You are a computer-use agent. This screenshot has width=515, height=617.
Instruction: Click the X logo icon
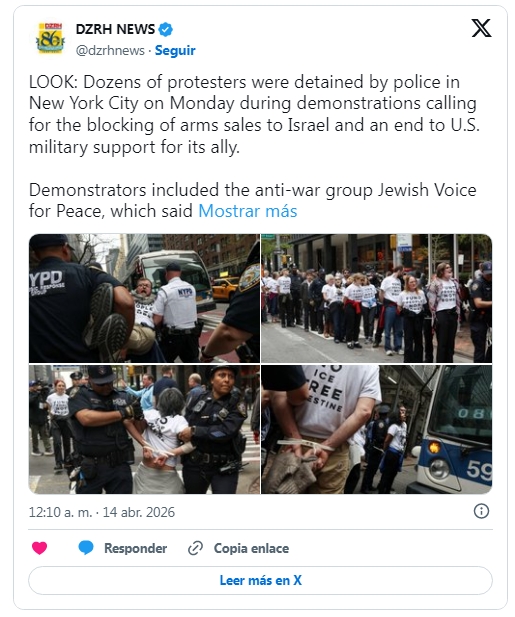481,28
